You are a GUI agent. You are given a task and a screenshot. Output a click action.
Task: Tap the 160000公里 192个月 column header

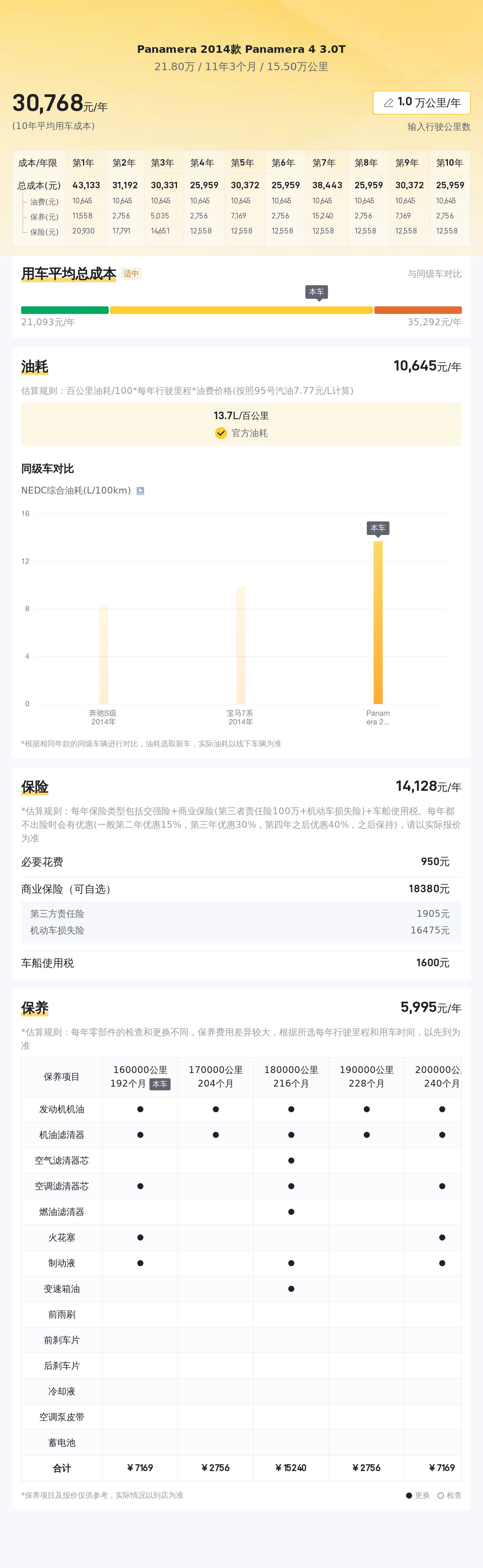click(140, 1076)
